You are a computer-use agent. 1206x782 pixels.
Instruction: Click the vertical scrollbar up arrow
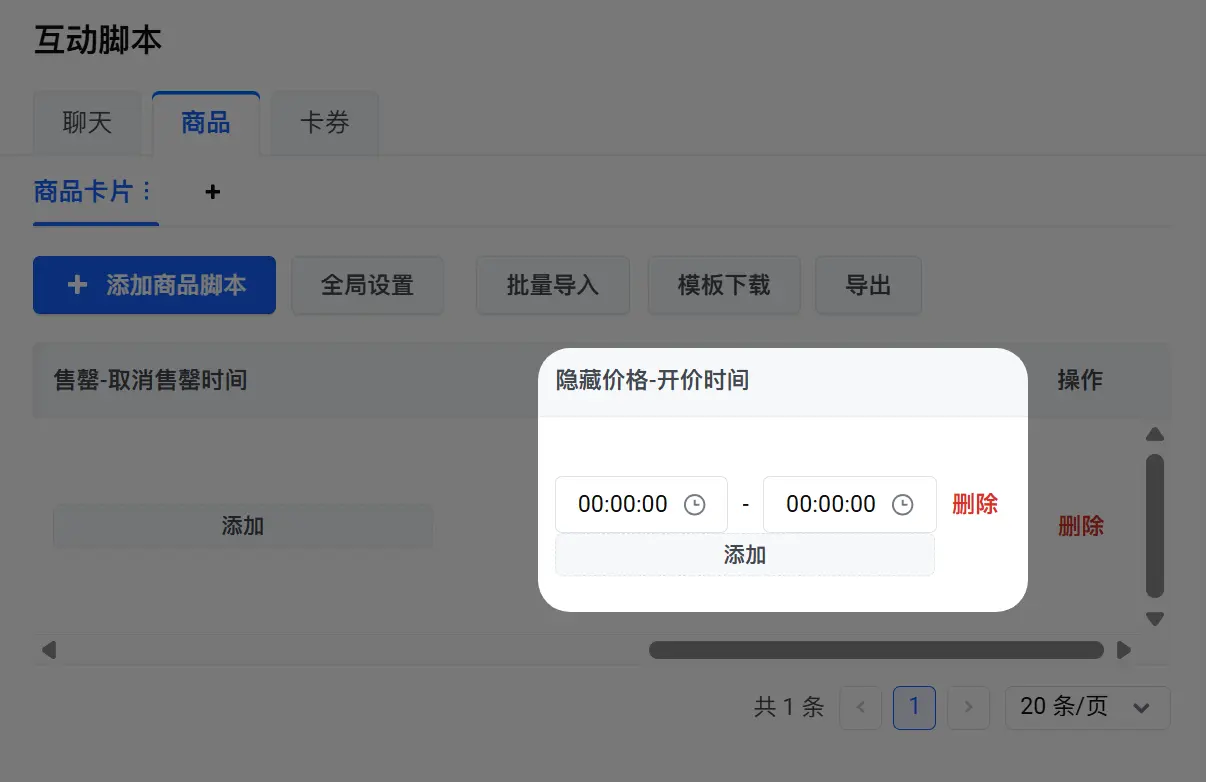pyautogui.click(x=1155, y=434)
